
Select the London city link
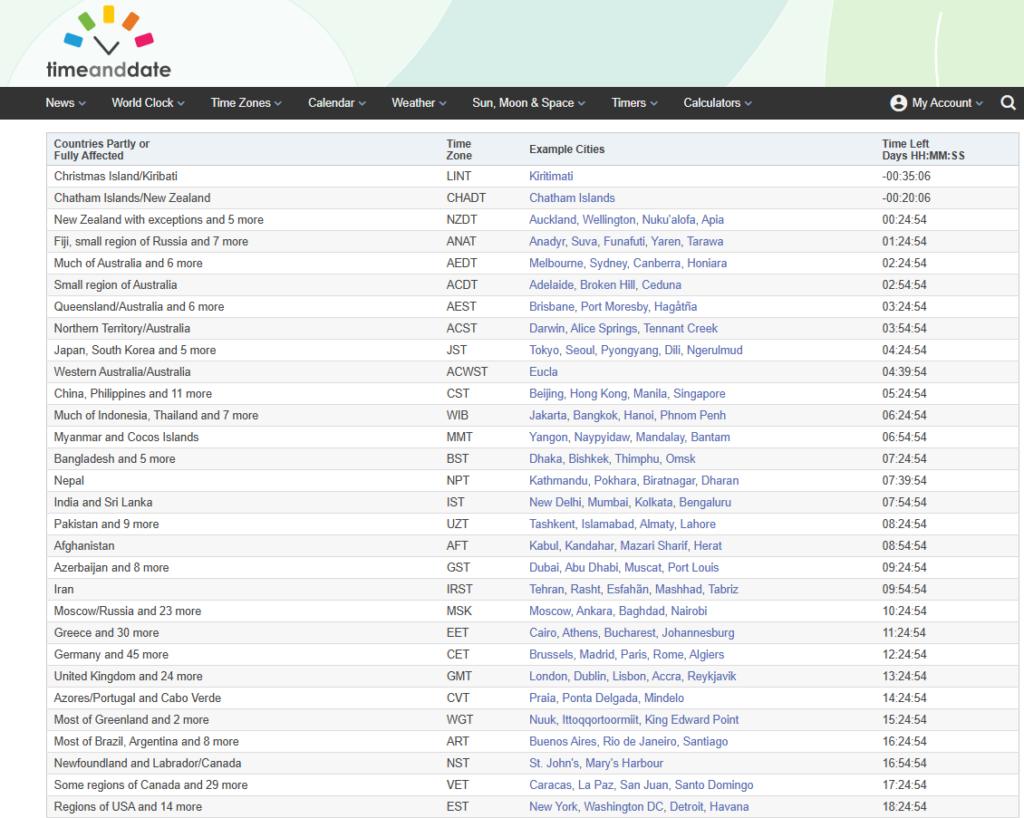(x=548, y=676)
